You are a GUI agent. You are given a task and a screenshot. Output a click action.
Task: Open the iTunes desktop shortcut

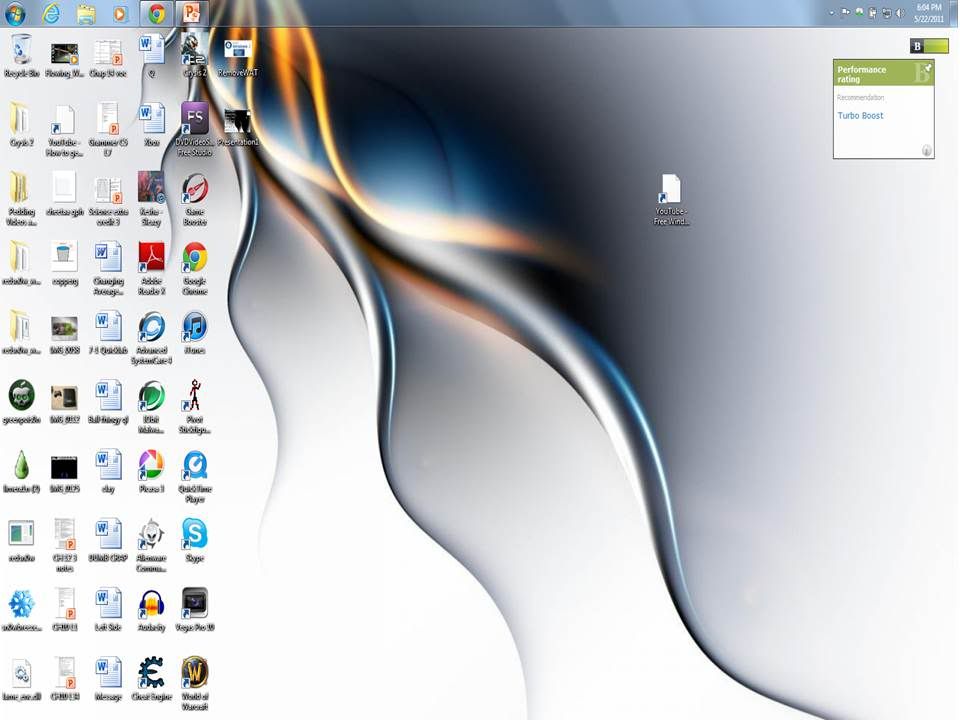pyautogui.click(x=194, y=327)
